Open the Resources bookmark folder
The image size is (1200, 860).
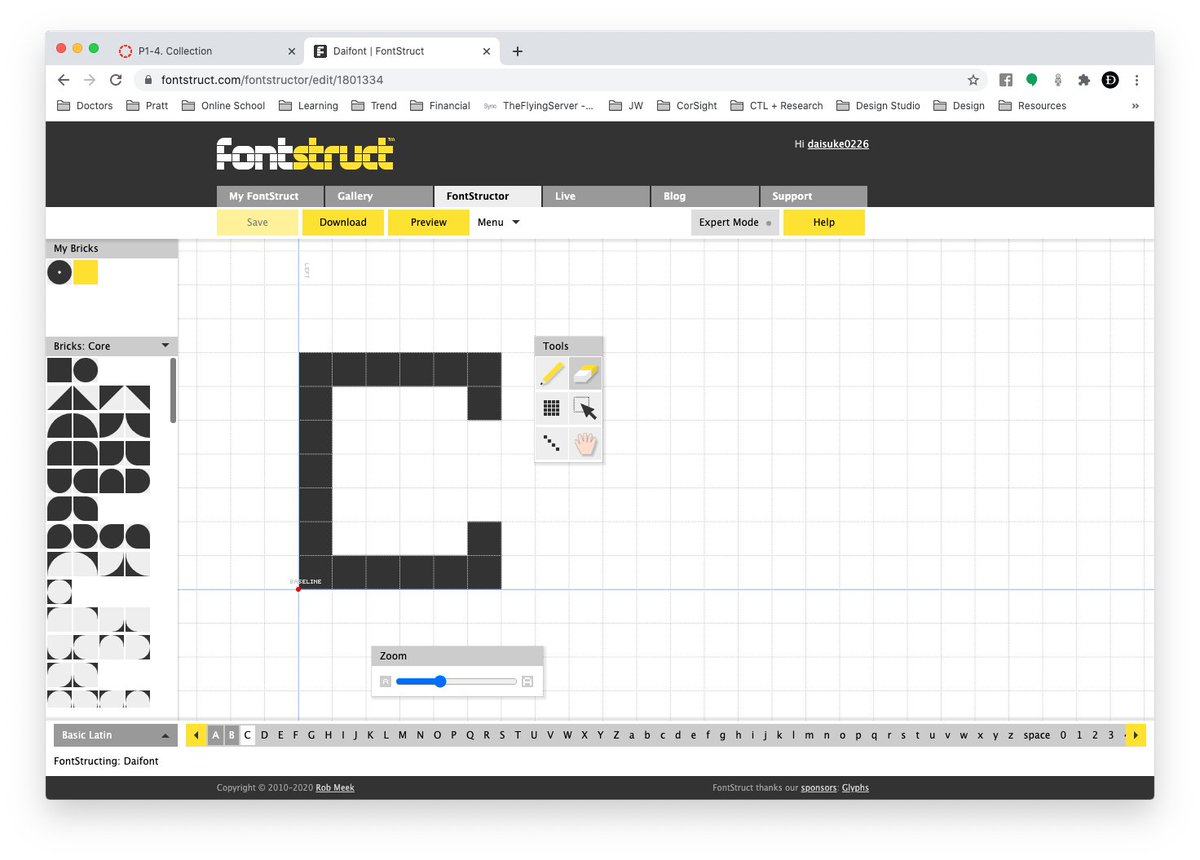tap(1031, 105)
